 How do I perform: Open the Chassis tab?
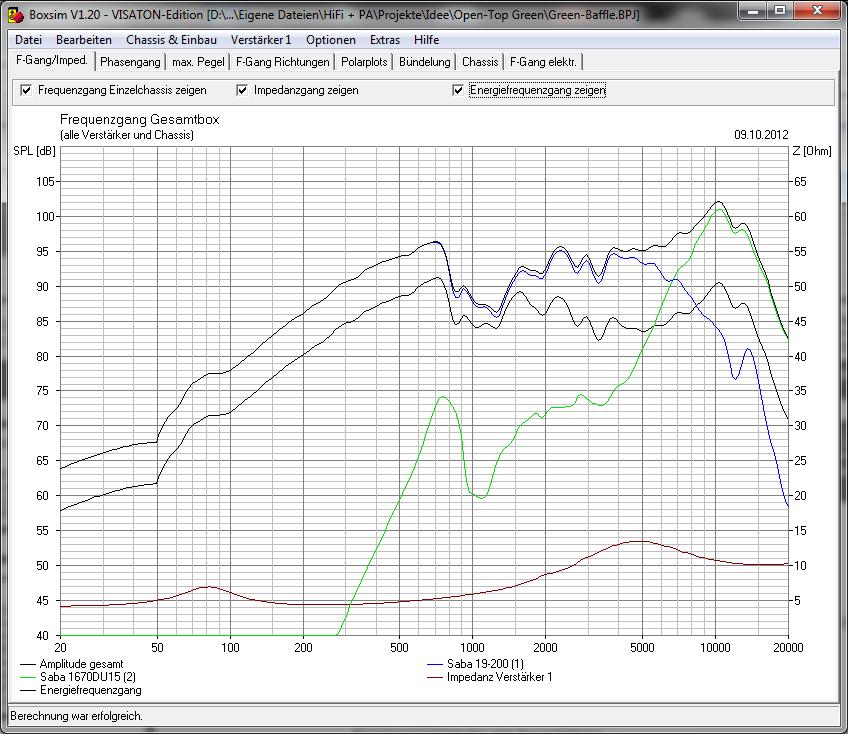coord(480,62)
